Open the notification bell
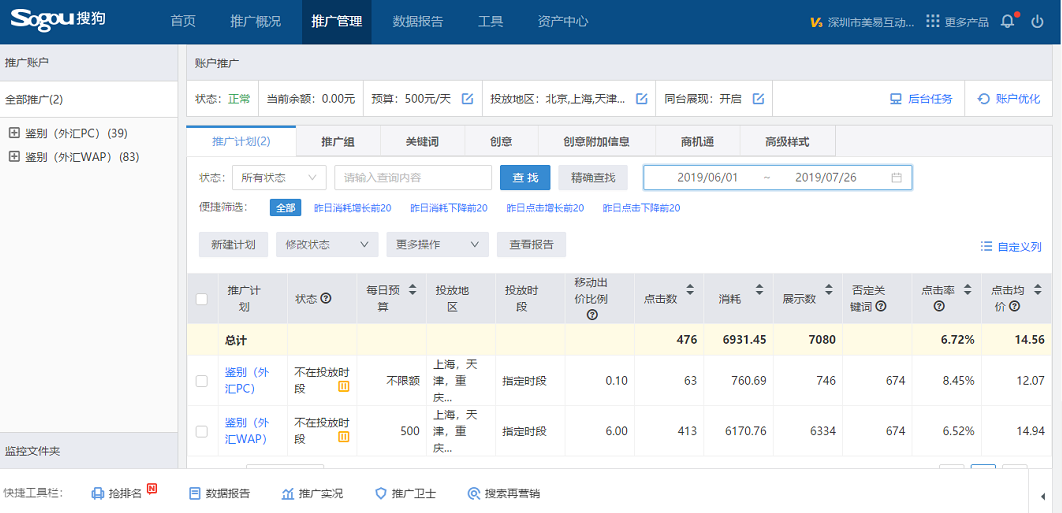1062x513 pixels. [x=1008, y=21]
